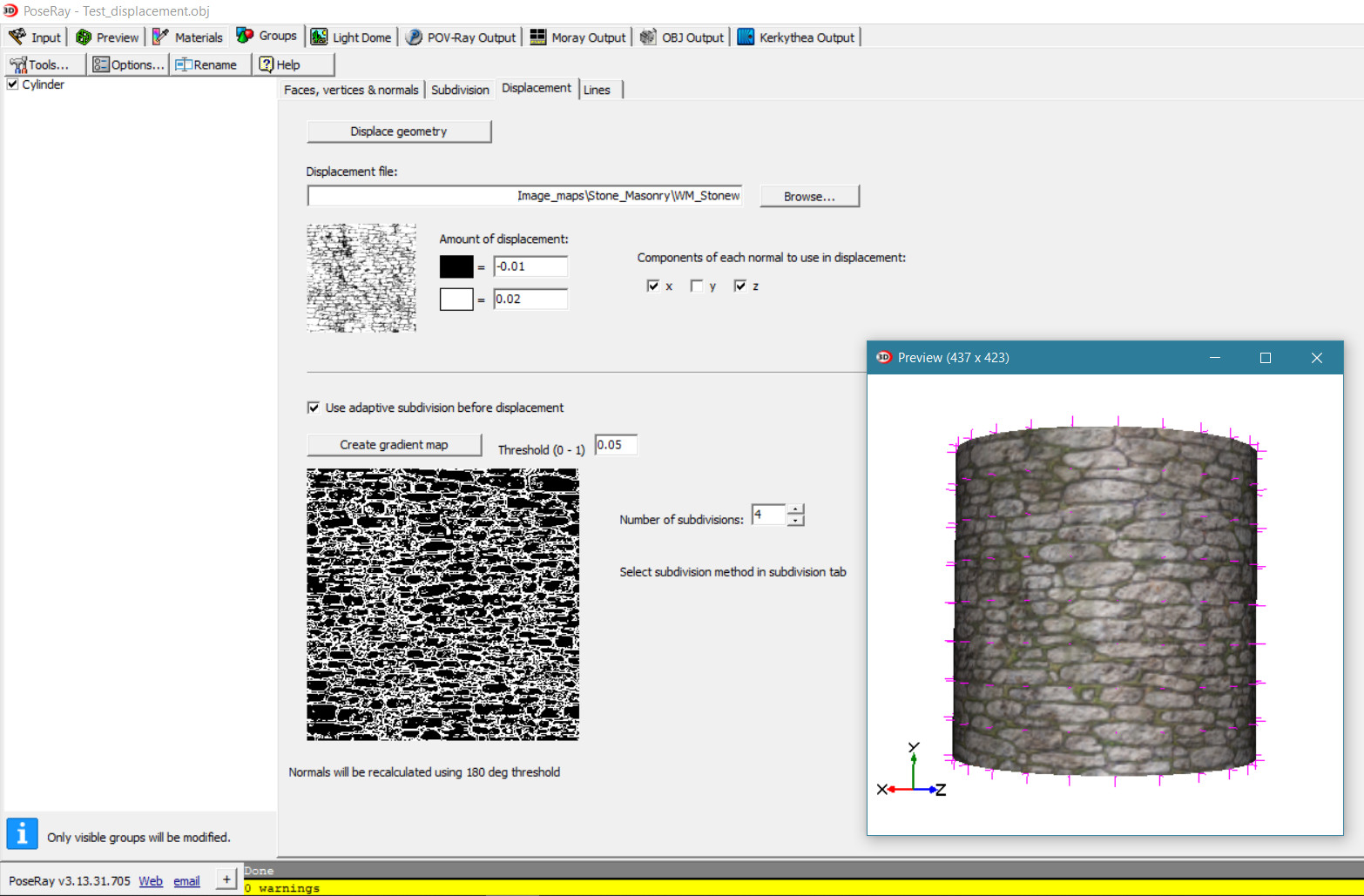Switch to the Subdivision tab
The image size is (1364, 896).
coord(460,90)
